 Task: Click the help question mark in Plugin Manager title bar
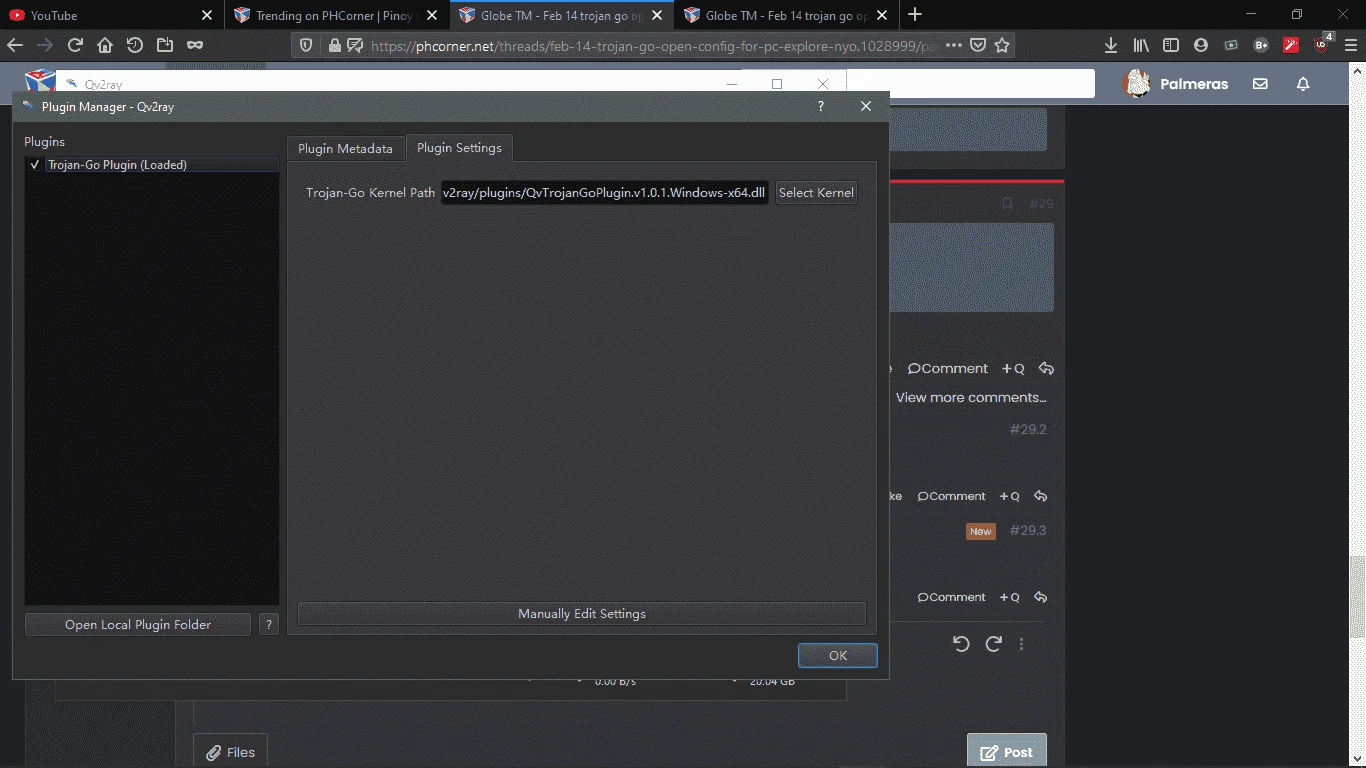[821, 106]
